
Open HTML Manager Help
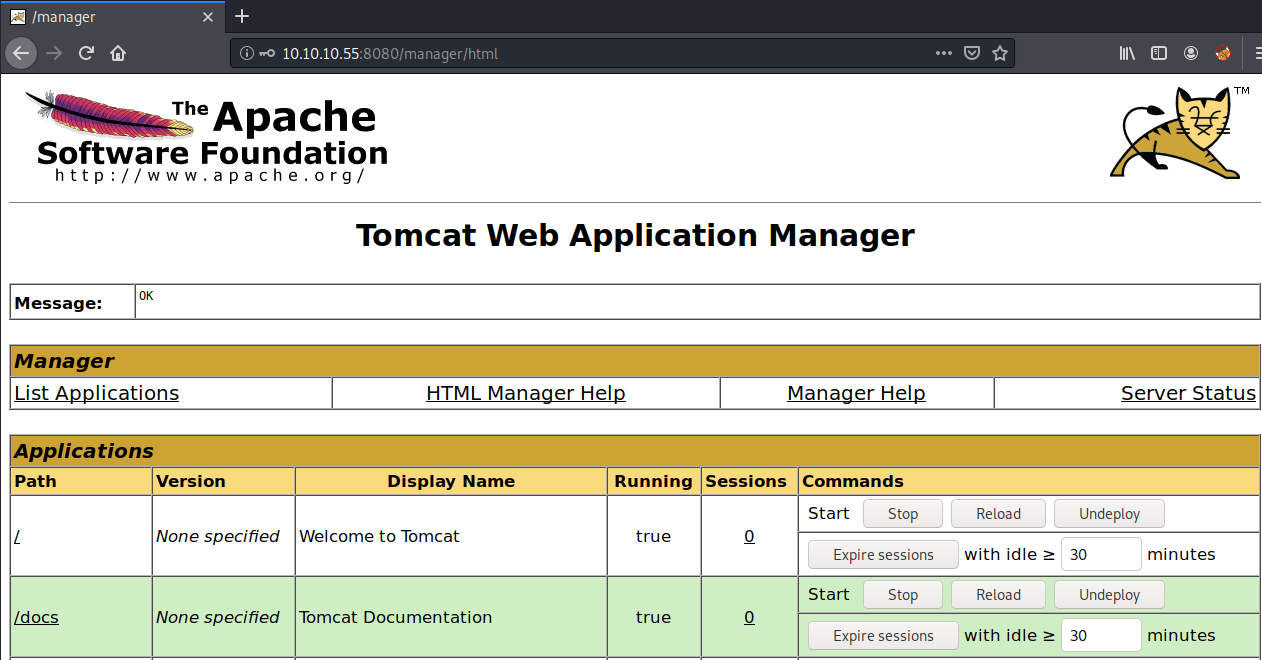pos(525,393)
